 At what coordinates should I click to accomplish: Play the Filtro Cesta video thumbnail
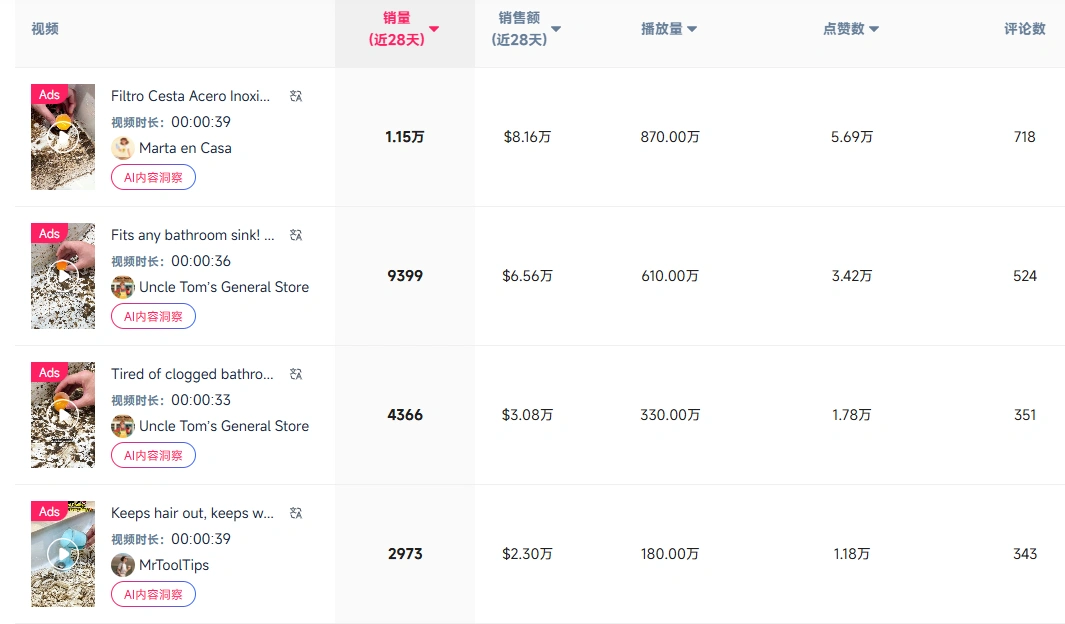[x=63, y=137]
